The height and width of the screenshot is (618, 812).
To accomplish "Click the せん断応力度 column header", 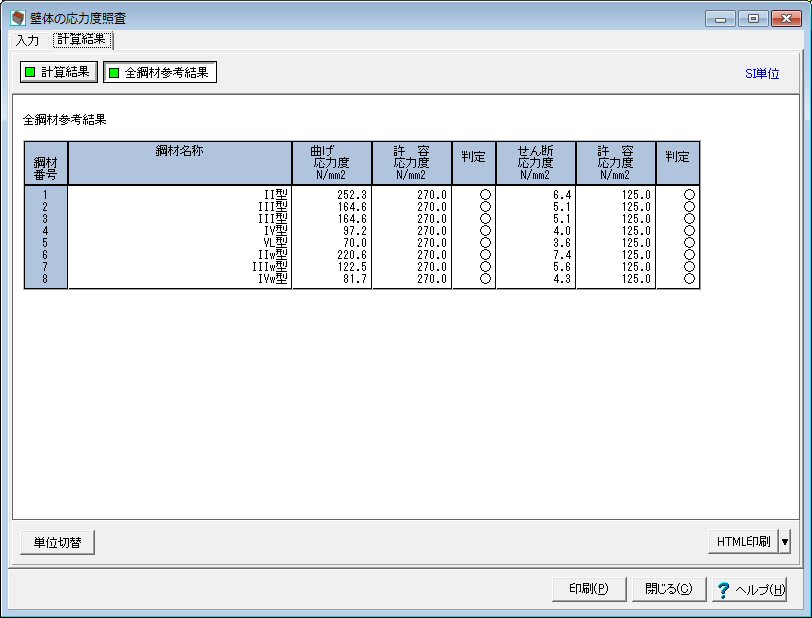I will tap(535, 163).
